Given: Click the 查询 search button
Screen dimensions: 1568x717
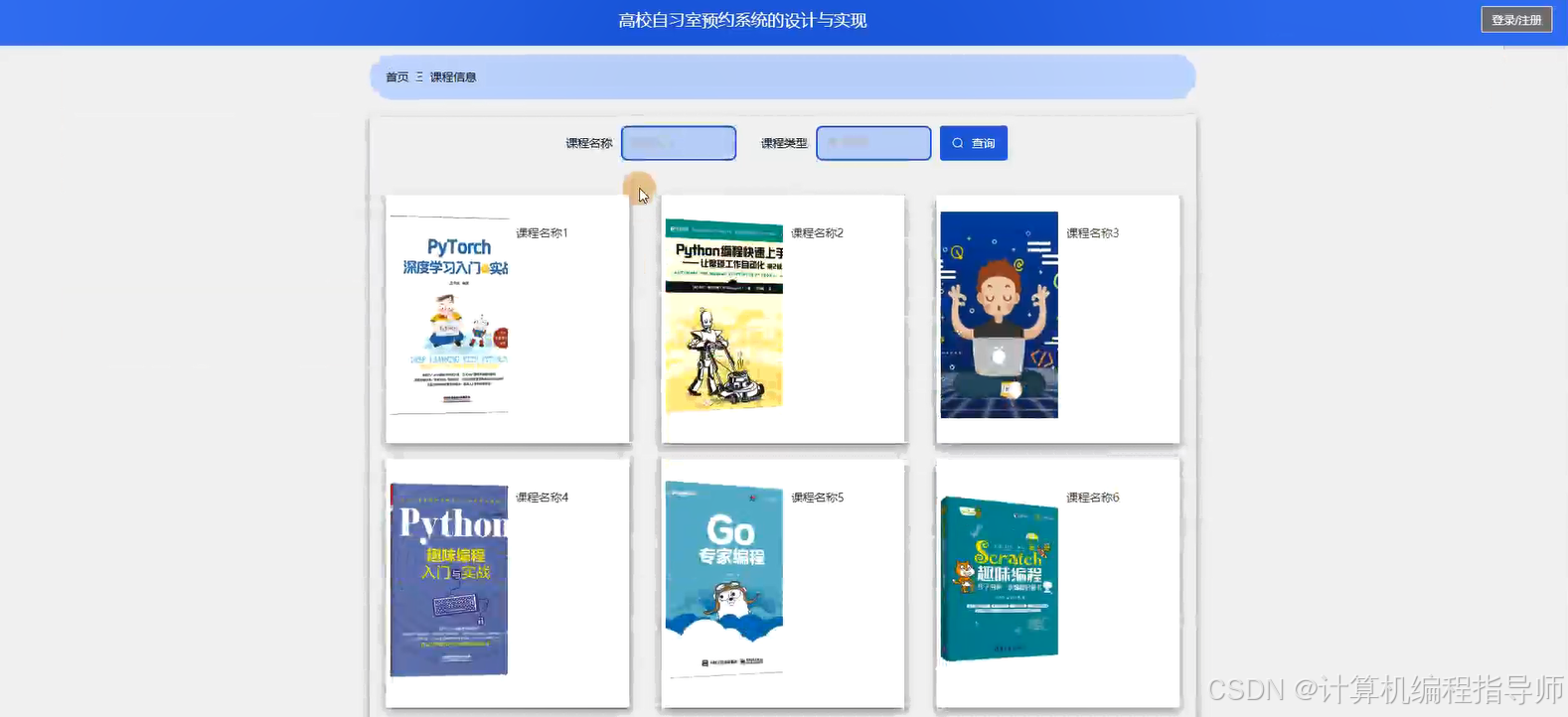Looking at the screenshot, I should pyautogui.click(x=974, y=143).
